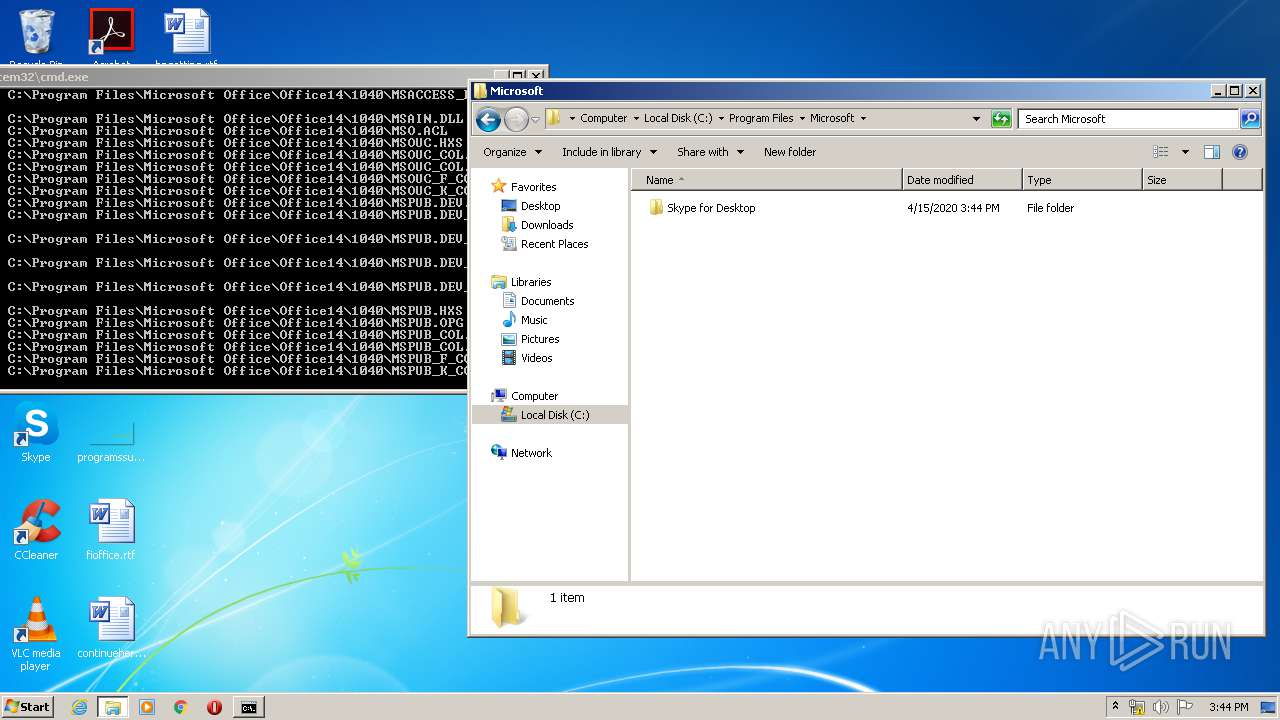Viewport: 1280px width, 720px height.
Task: Open Downloads in Favorites
Action: pyautogui.click(x=547, y=225)
